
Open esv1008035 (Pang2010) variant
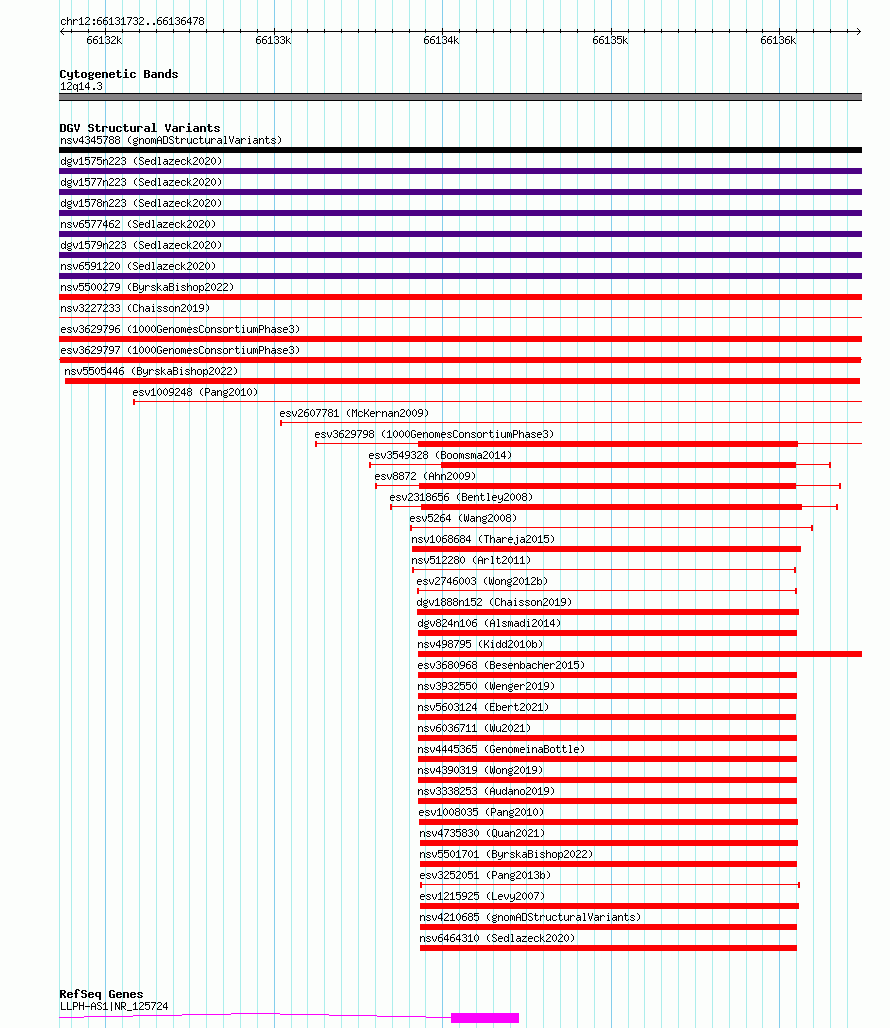[x=481, y=812]
